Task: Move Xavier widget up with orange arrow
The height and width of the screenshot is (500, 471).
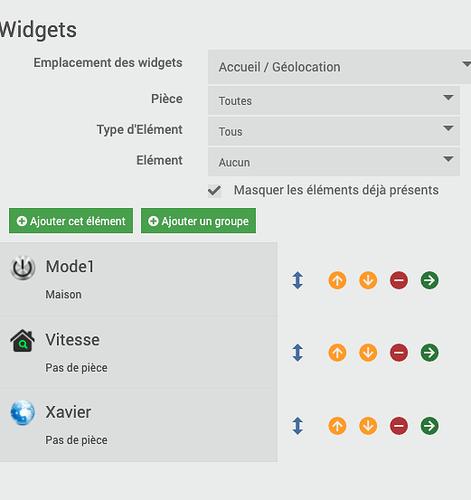Action: (x=337, y=426)
